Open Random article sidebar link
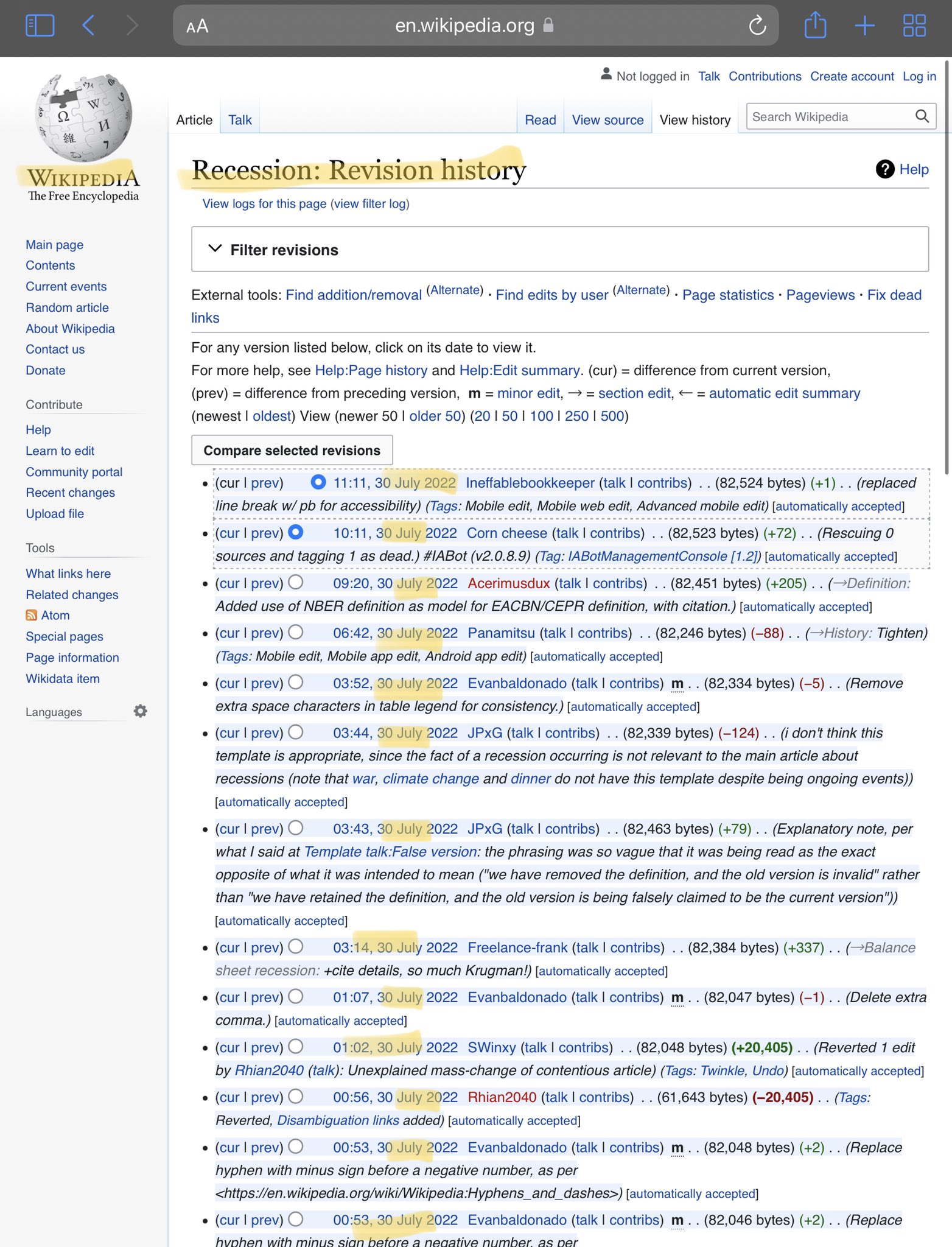Screen dimensions: 952x1247 67,307
